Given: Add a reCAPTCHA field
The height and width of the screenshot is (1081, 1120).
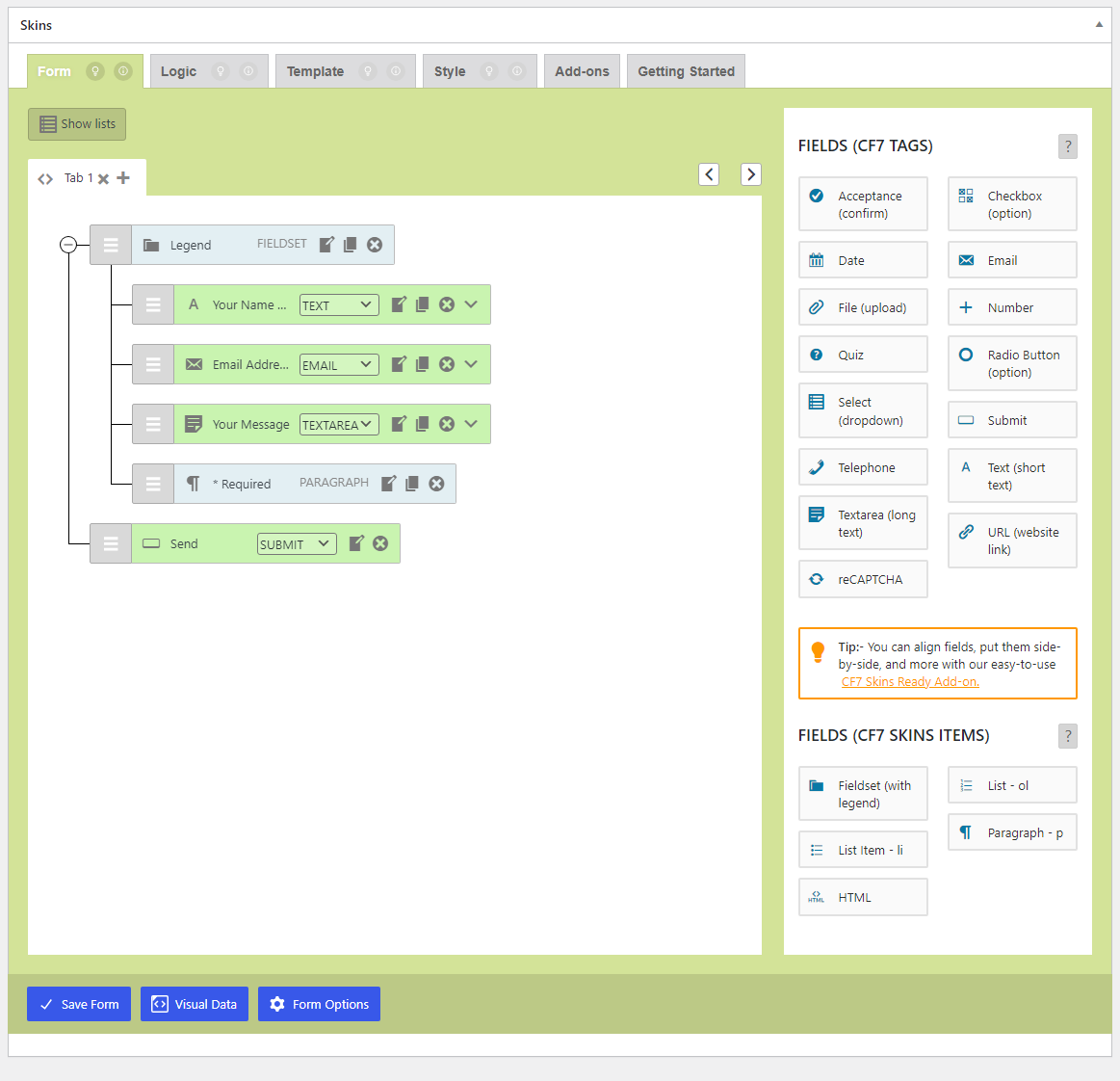Looking at the screenshot, I should tap(863, 579).
